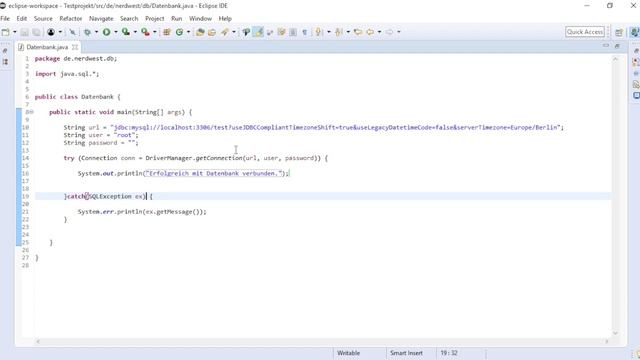640x360 pixels.
Task: Click the New file toolbar icon
Action: pos(6,32)
